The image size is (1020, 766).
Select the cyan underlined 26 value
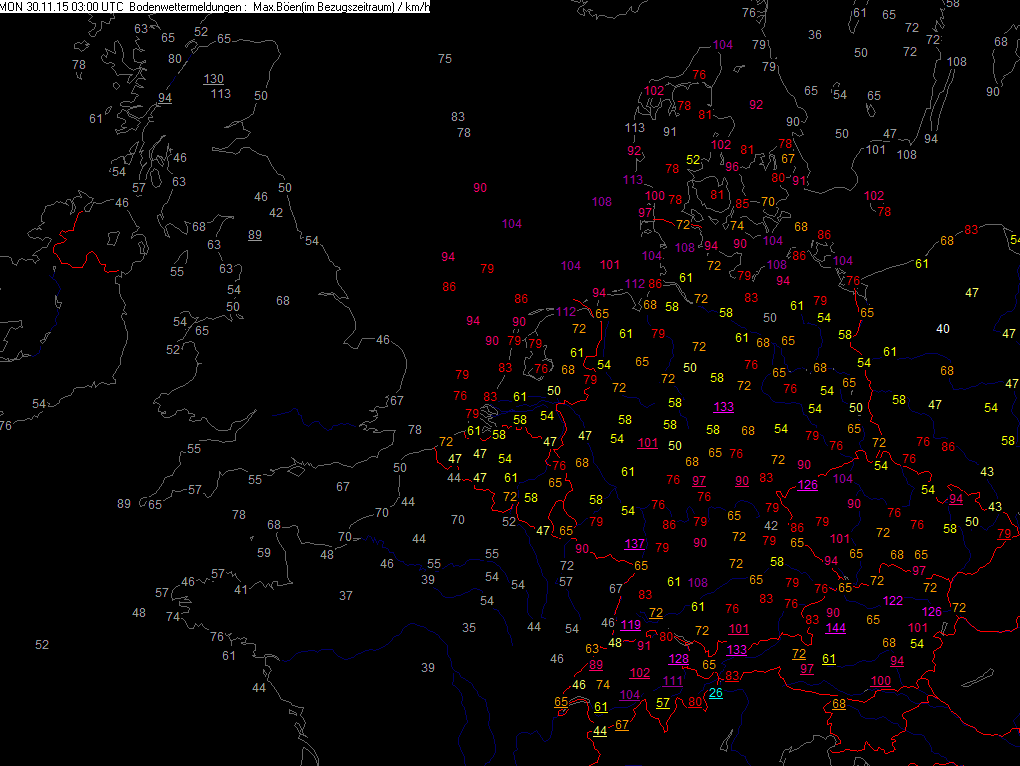tap(715, 693)
